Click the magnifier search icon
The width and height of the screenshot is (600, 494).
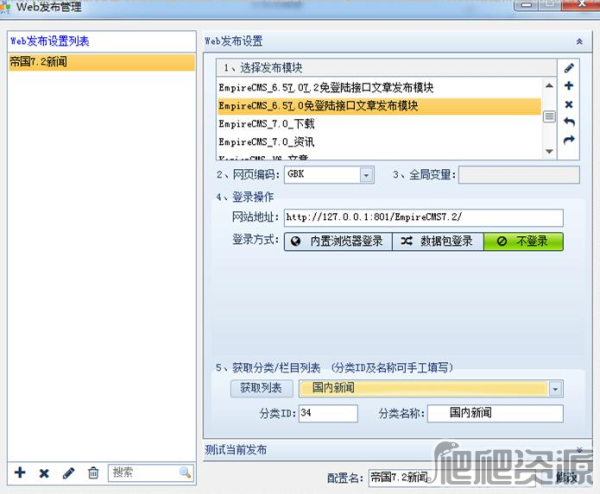[x=185, y=473]
